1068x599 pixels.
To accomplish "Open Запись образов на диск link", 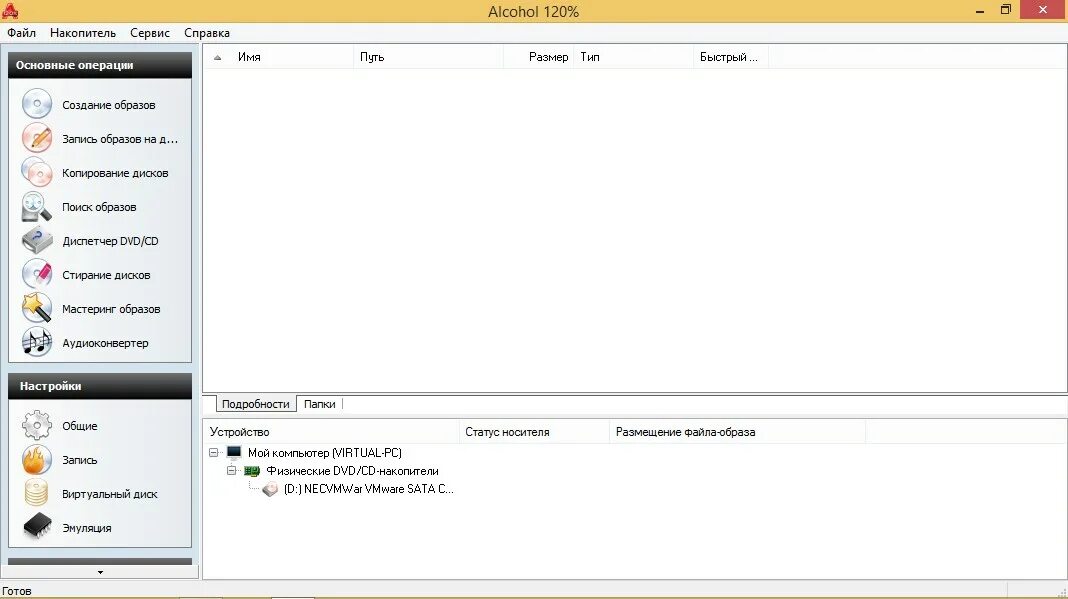I will pyautogui.click(x=120, y=139).
